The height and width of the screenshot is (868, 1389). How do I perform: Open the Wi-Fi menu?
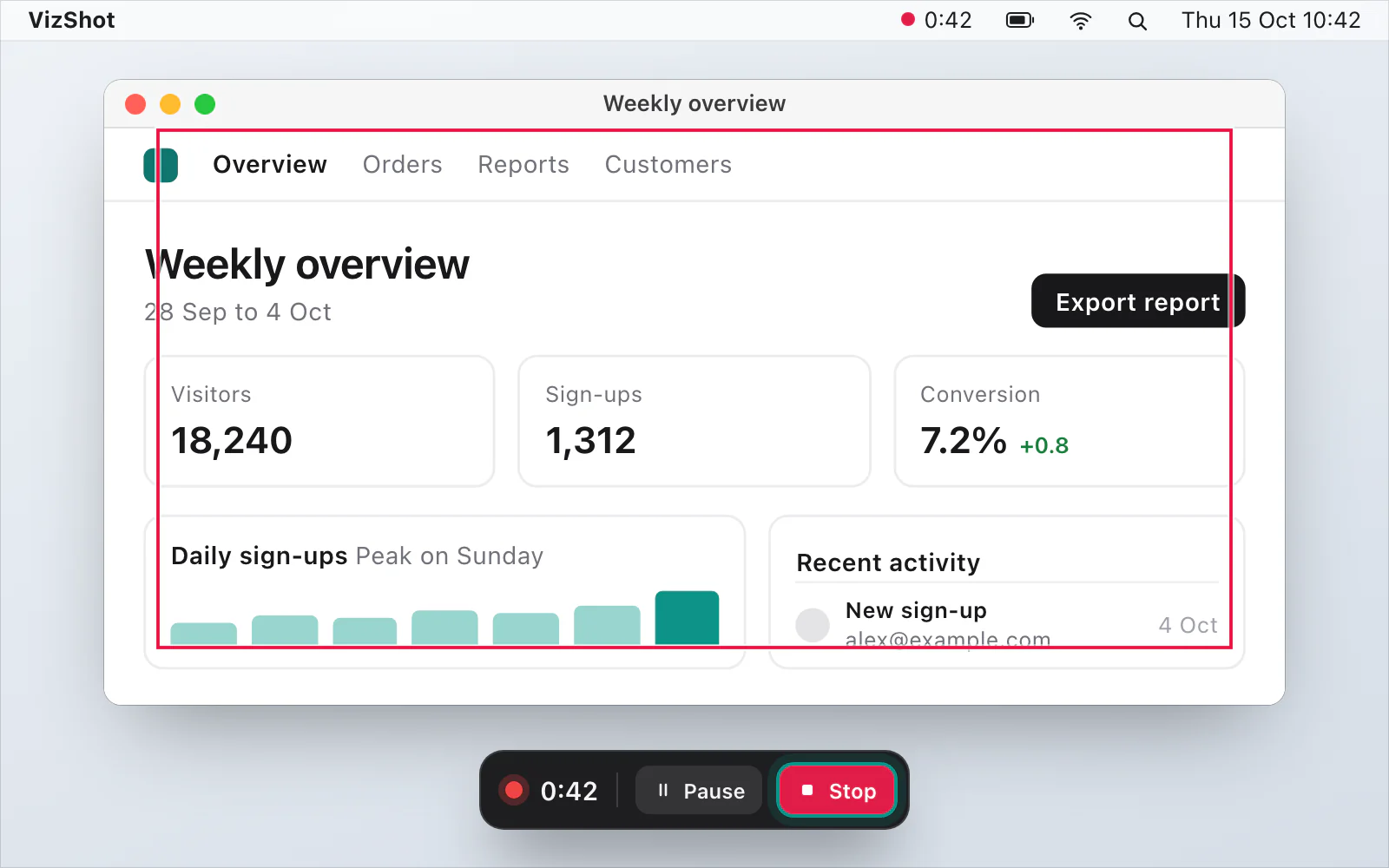(1080, 21)
